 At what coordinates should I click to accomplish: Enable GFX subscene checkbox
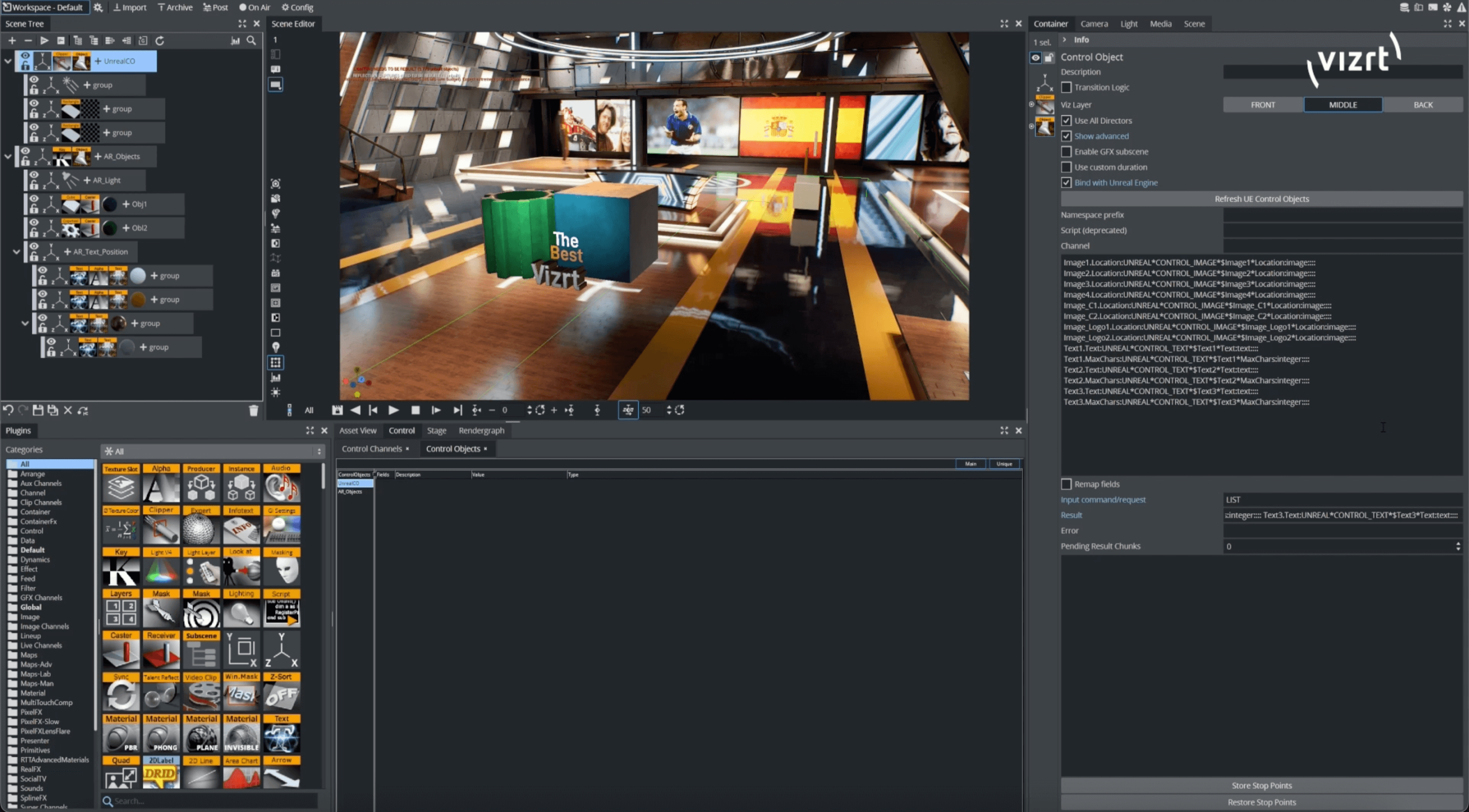pyautogui.click(x=1066, y=151)
